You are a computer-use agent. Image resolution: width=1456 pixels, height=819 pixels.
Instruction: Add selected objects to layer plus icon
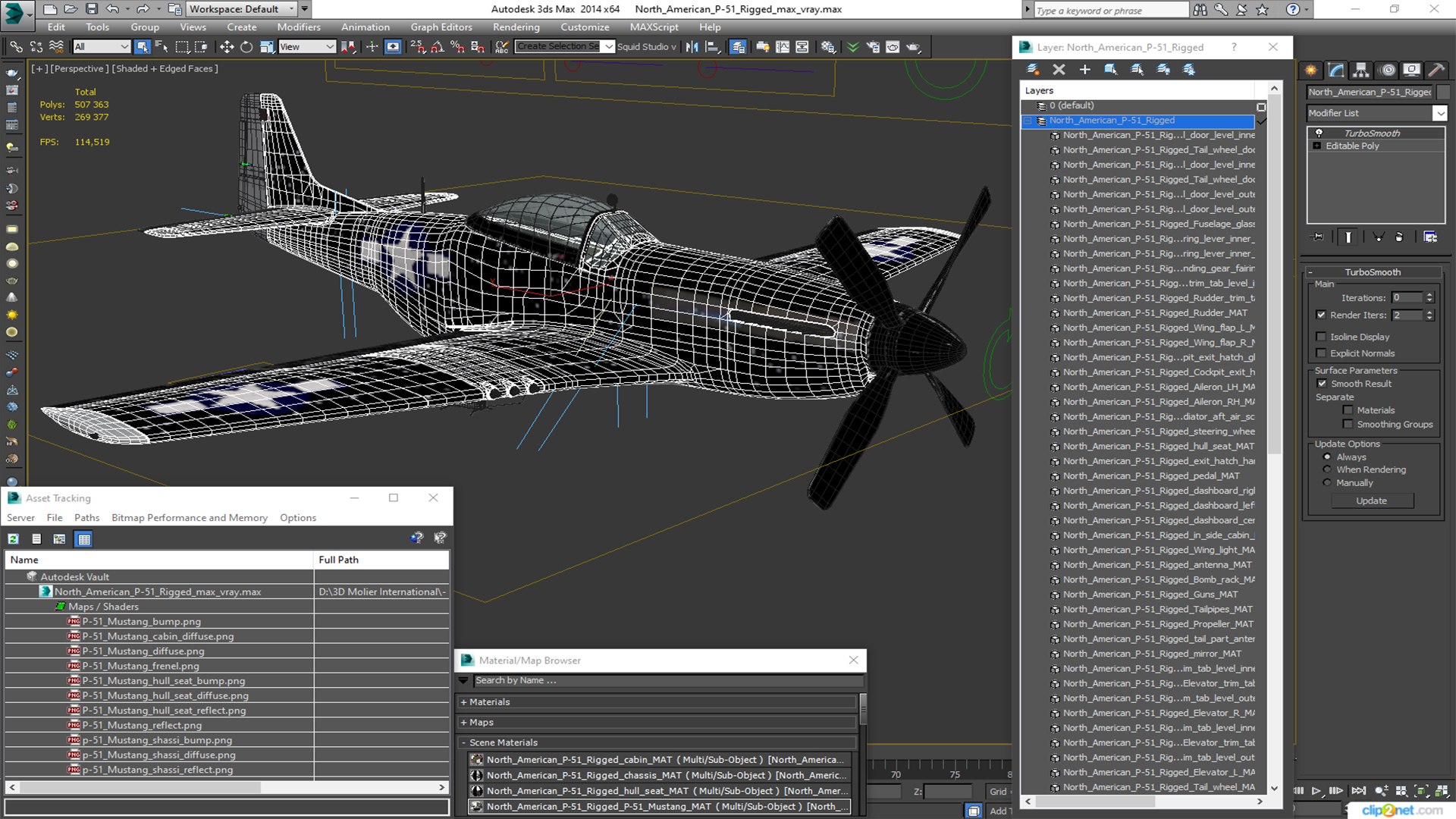(1084, 70)
